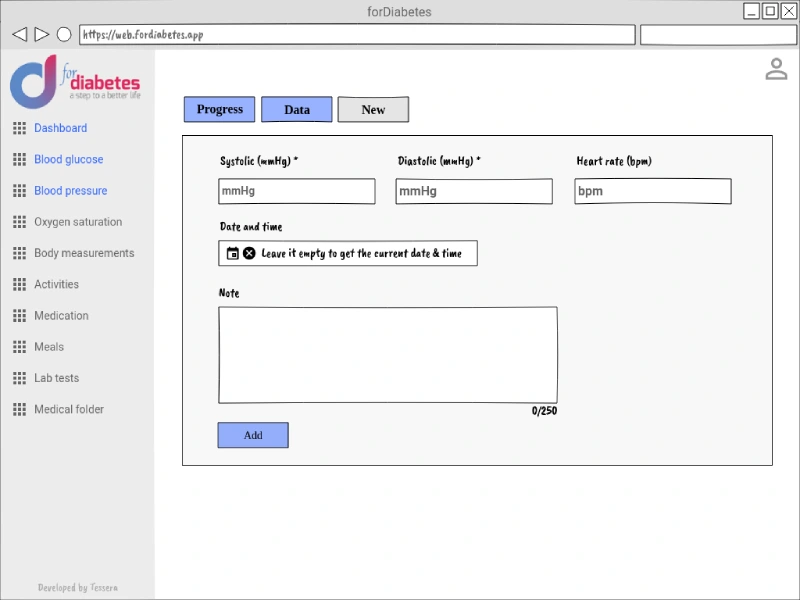Click the browser address bar

[357, 35]
